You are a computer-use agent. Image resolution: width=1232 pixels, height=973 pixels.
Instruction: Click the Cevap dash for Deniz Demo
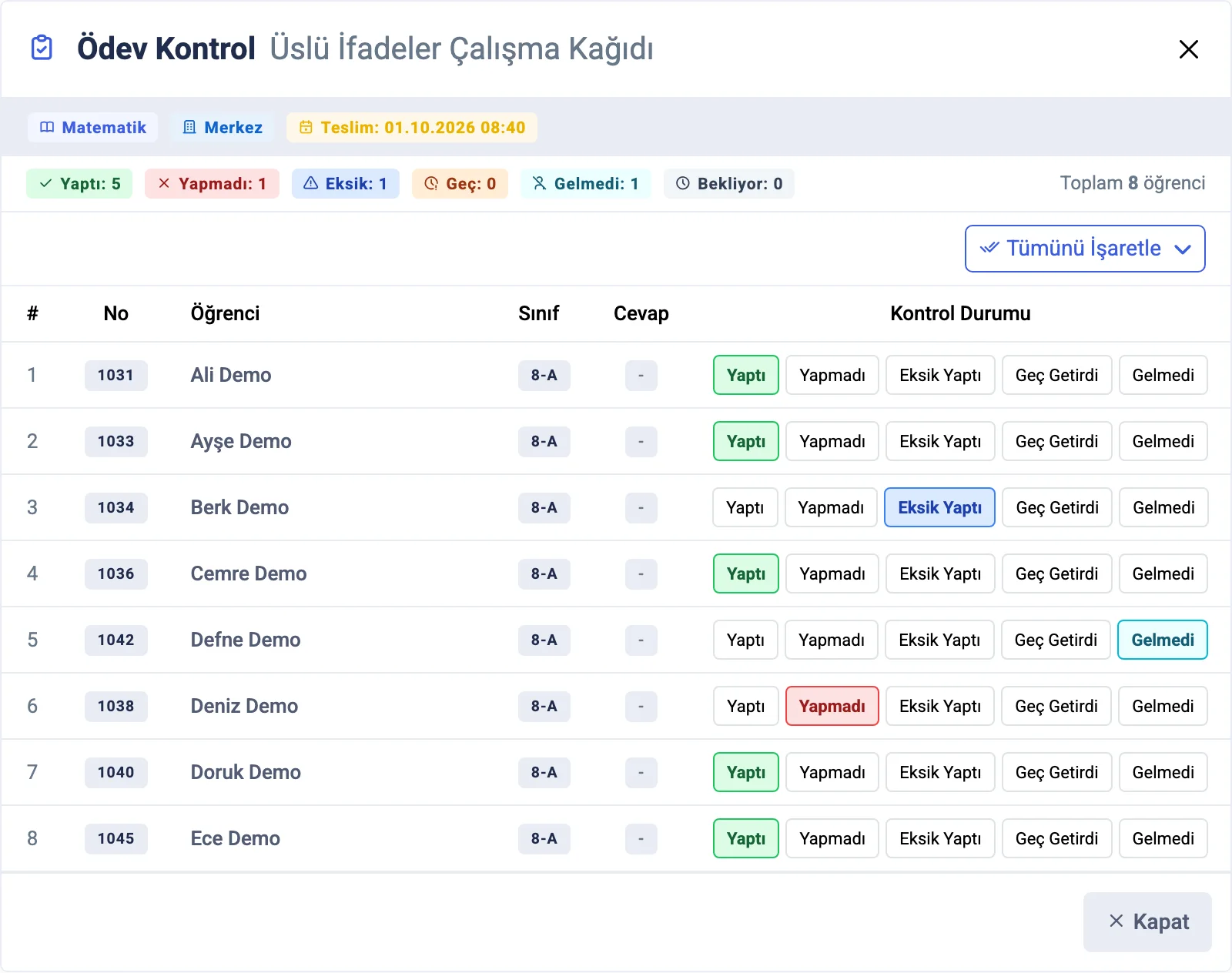(x=641, y=706)
